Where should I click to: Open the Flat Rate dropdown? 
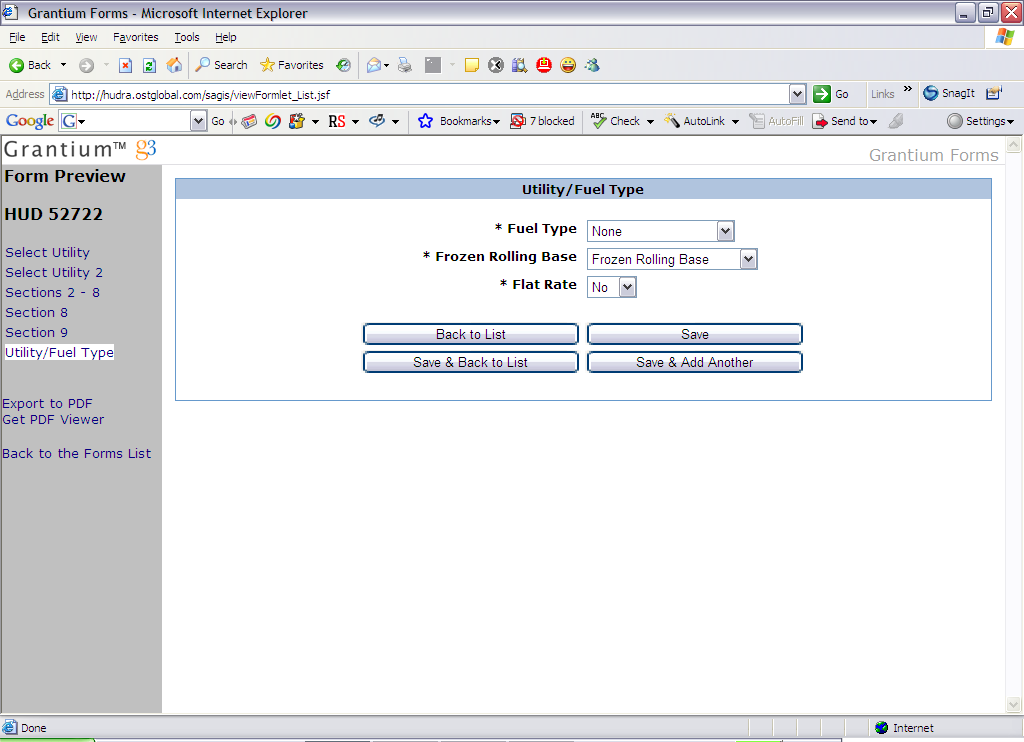tap(627, 287)
